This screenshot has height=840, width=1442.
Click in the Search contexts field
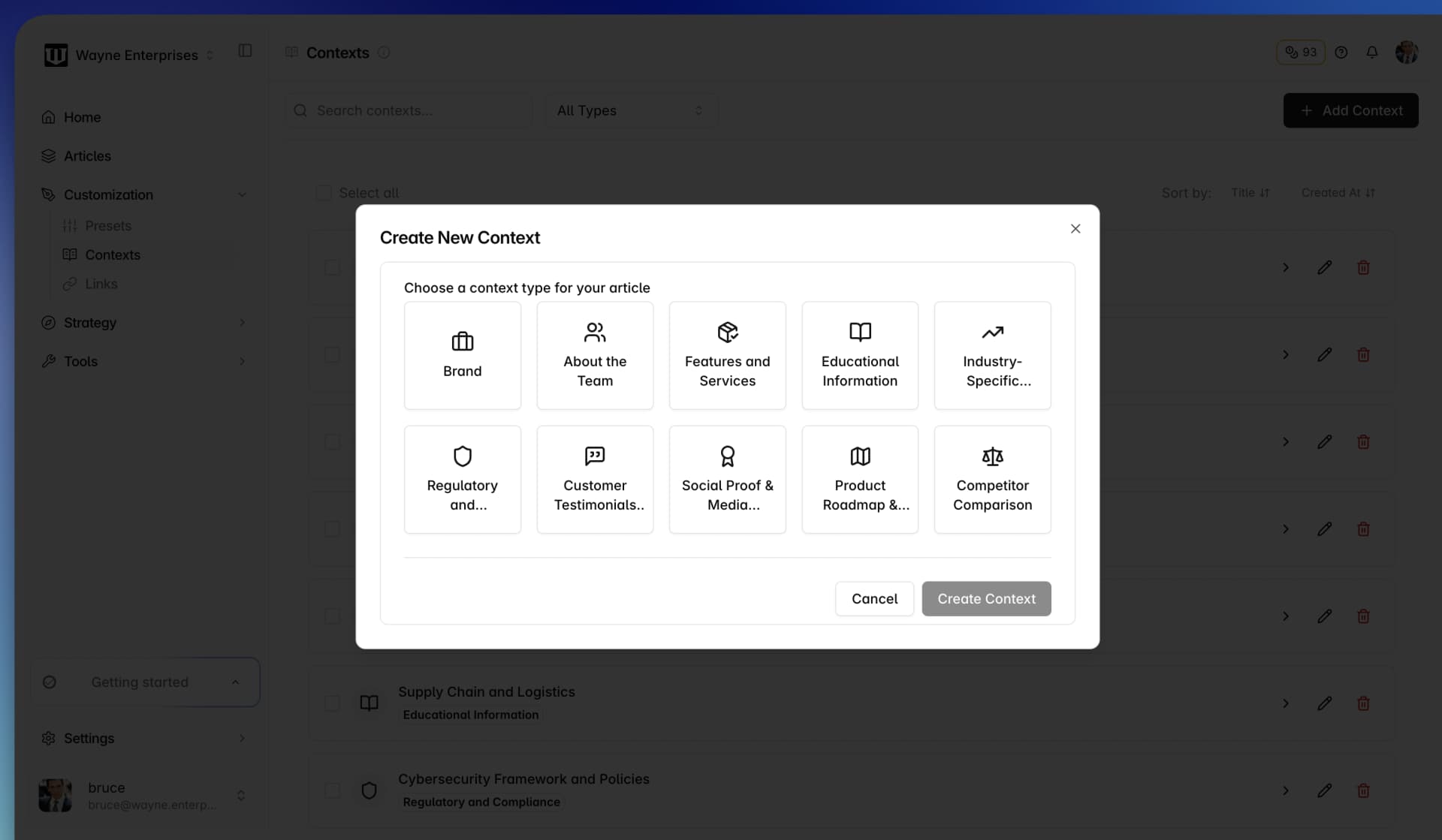[x=408, y=110]
